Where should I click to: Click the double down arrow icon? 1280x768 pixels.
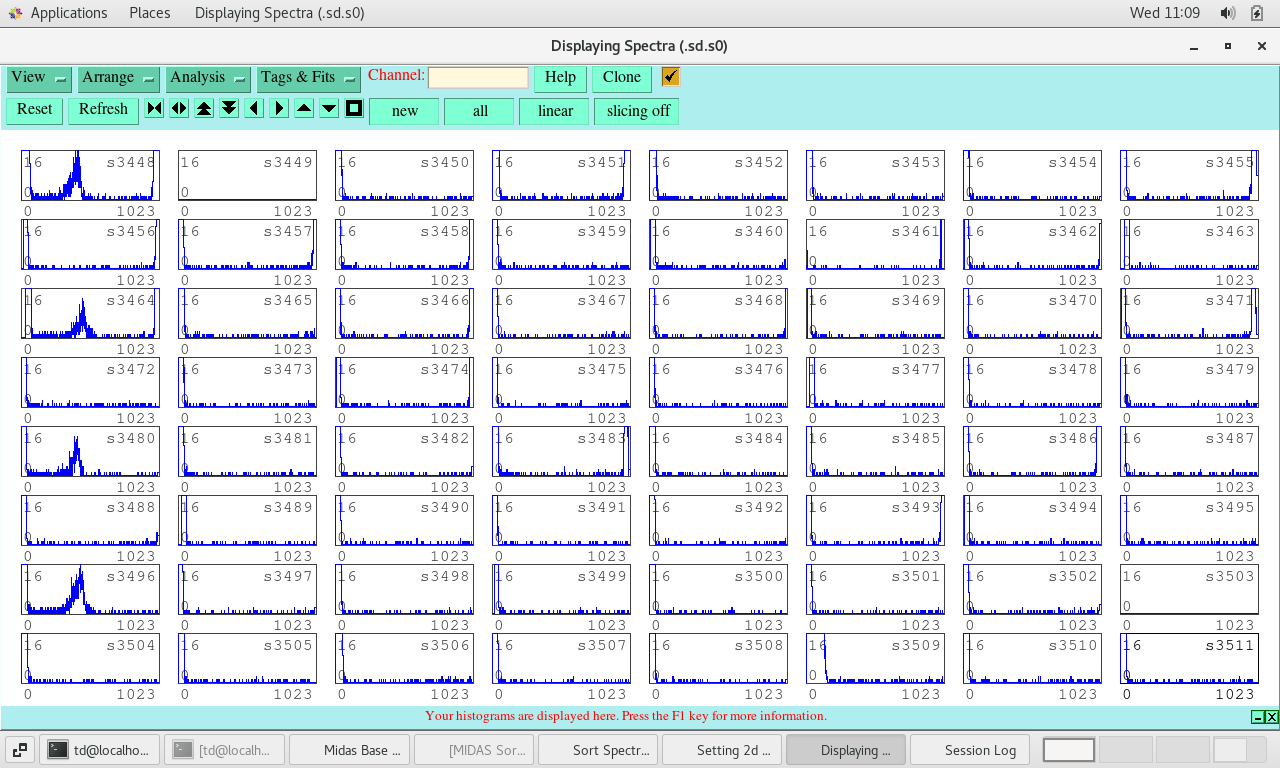(229, 109)
